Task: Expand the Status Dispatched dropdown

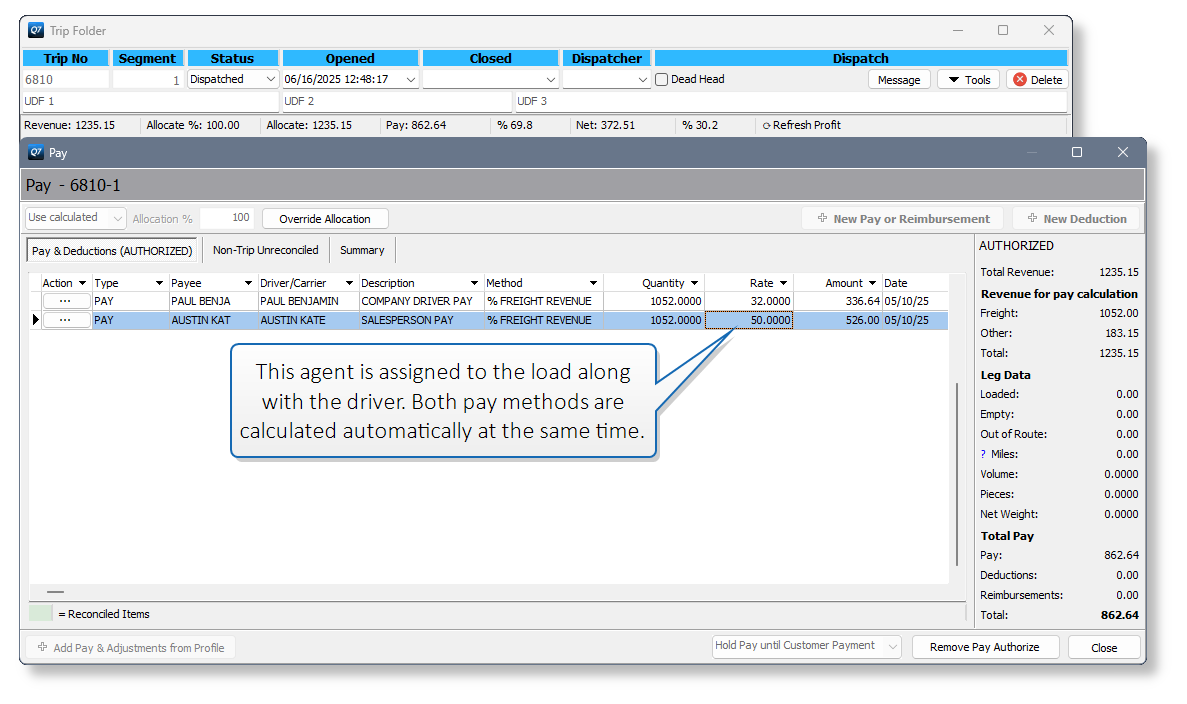Action: pyautogui.click(x=270, y=79)
